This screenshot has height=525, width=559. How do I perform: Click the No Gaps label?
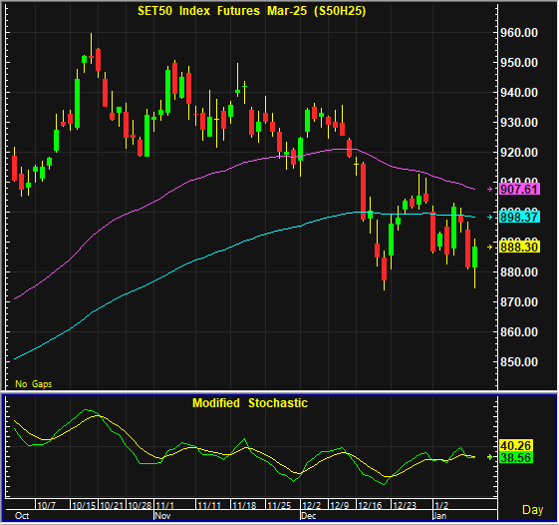click(34, 384)
